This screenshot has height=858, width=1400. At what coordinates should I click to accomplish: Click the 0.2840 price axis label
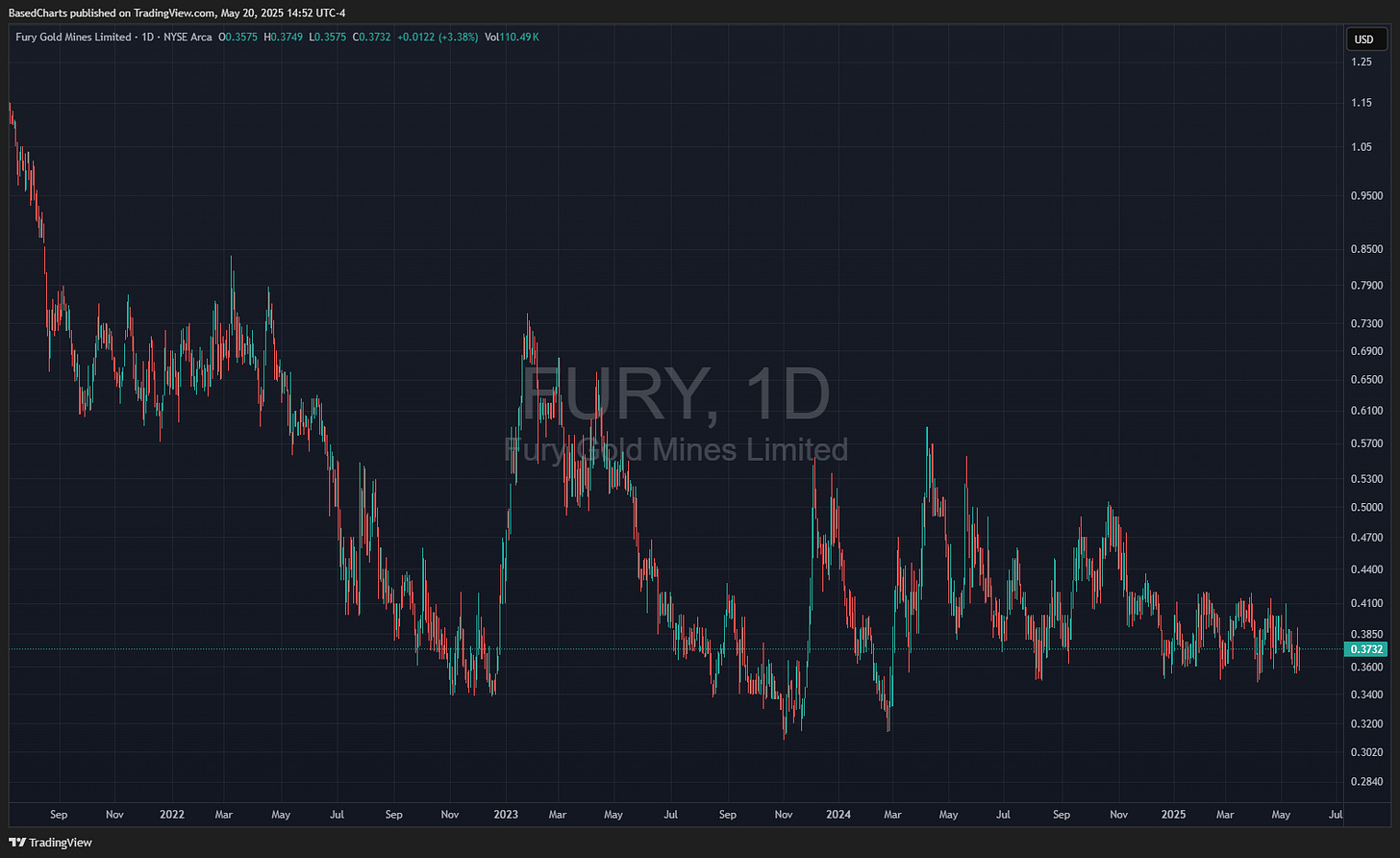pyautogui.click(x=1366, y=781)
